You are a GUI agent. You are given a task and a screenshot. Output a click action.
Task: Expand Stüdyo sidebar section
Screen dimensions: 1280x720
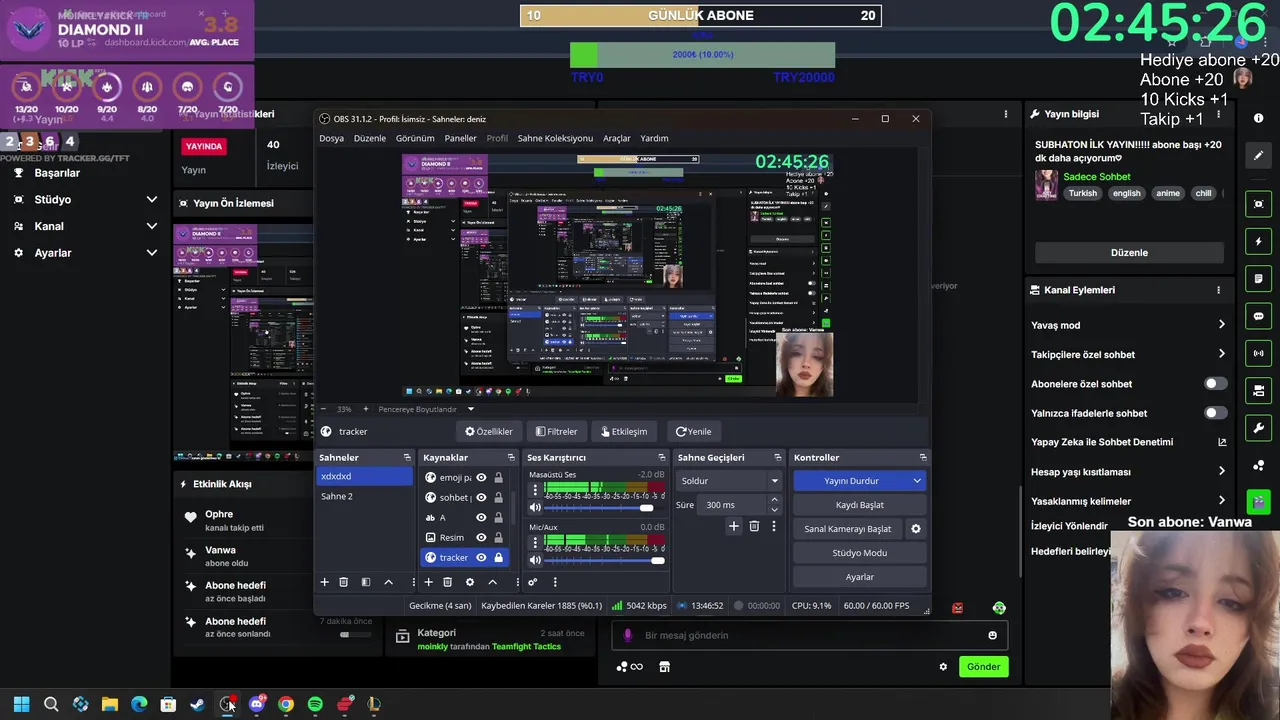point(152,200)
